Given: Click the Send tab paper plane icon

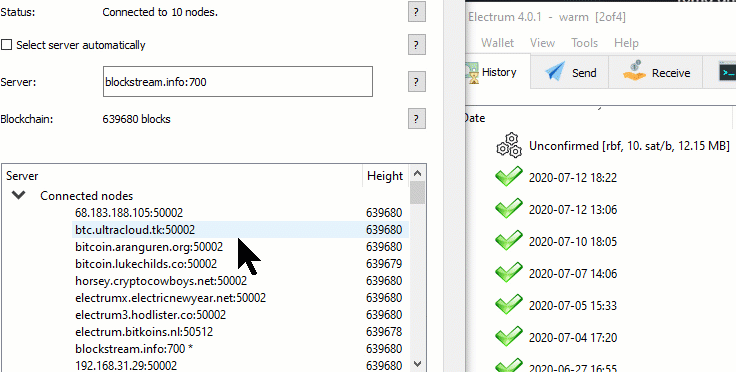Looking at the screenshot, I should (x=554, y=72).
